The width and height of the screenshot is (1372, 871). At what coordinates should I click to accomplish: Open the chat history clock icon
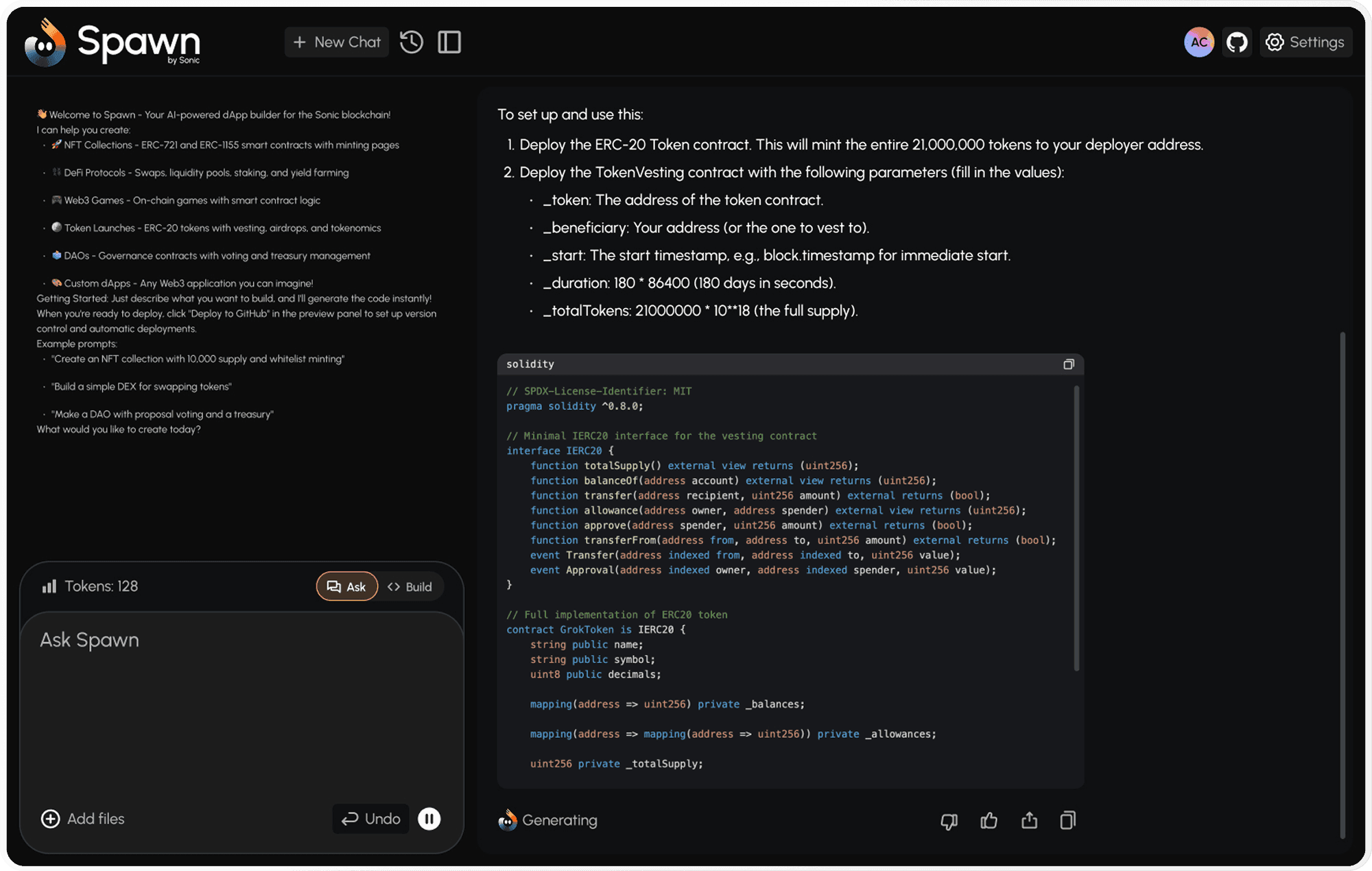point(411,42)
